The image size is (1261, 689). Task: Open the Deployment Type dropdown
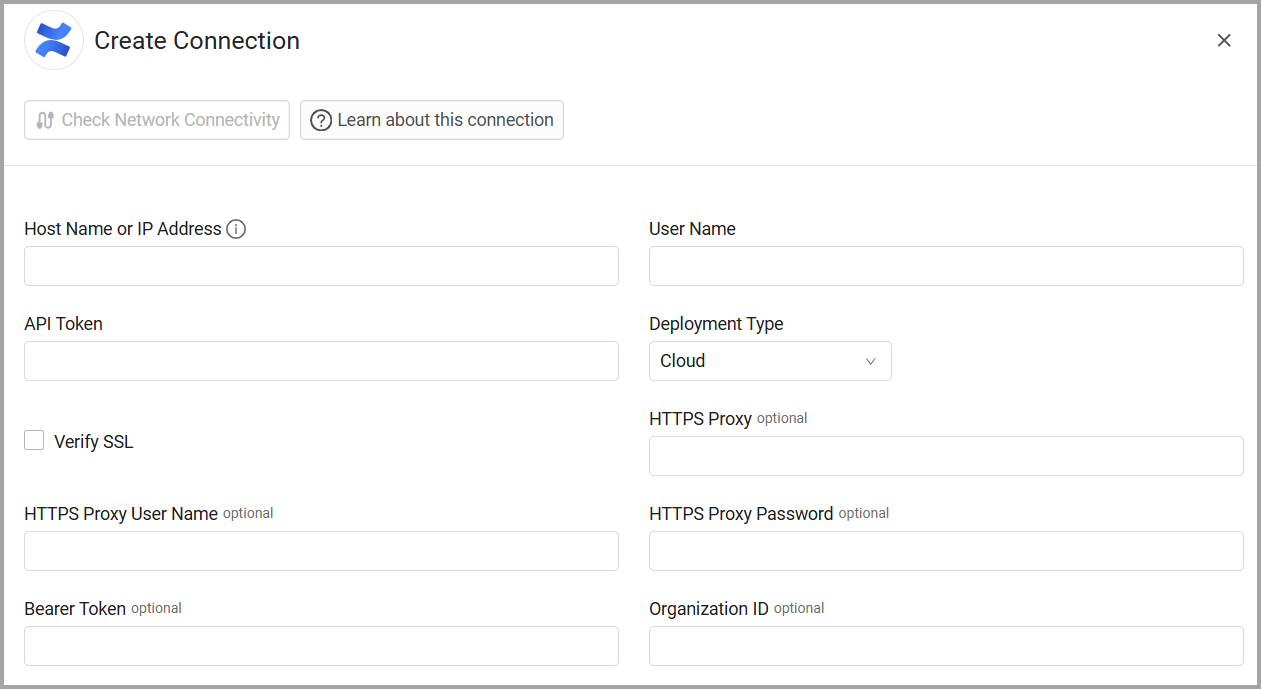click(x=770, y=361)
